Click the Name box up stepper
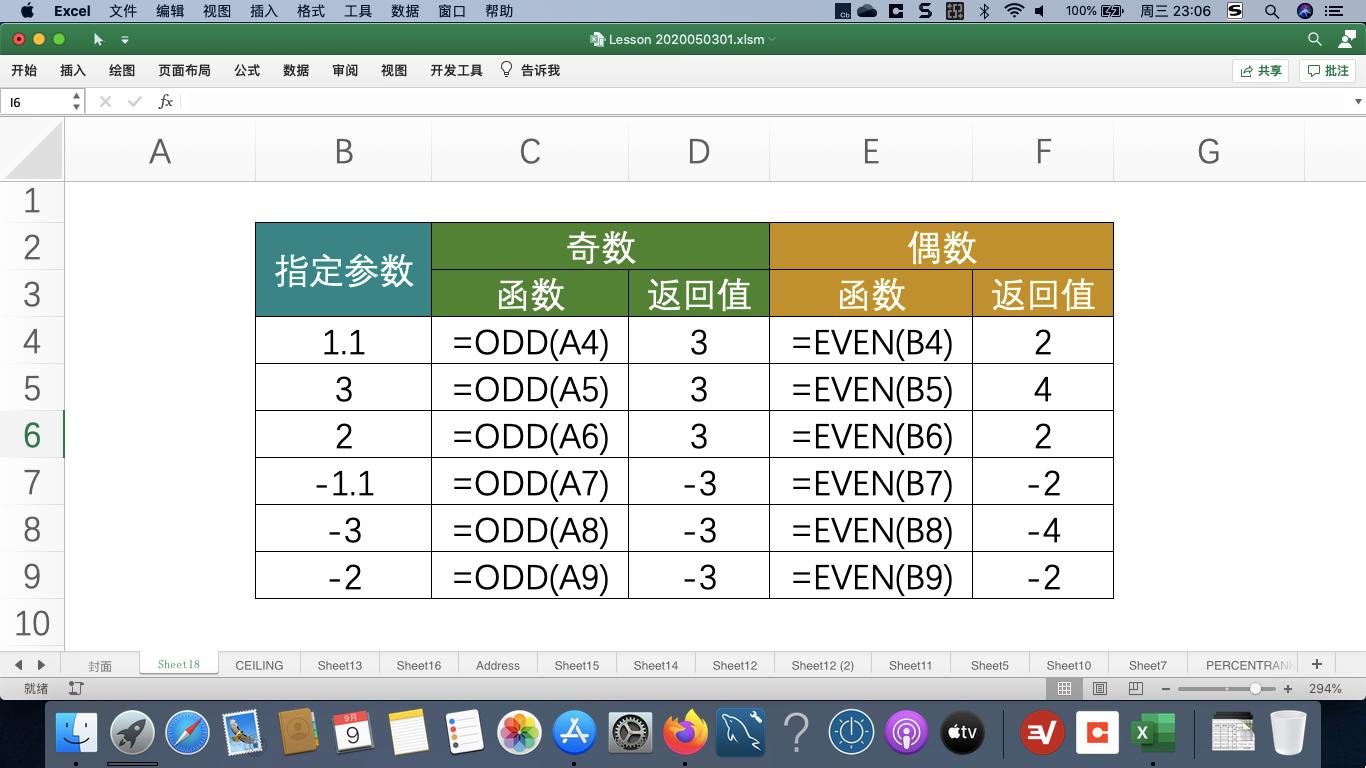The height and width of the screenshot is (768, 1366). (75, 96)
